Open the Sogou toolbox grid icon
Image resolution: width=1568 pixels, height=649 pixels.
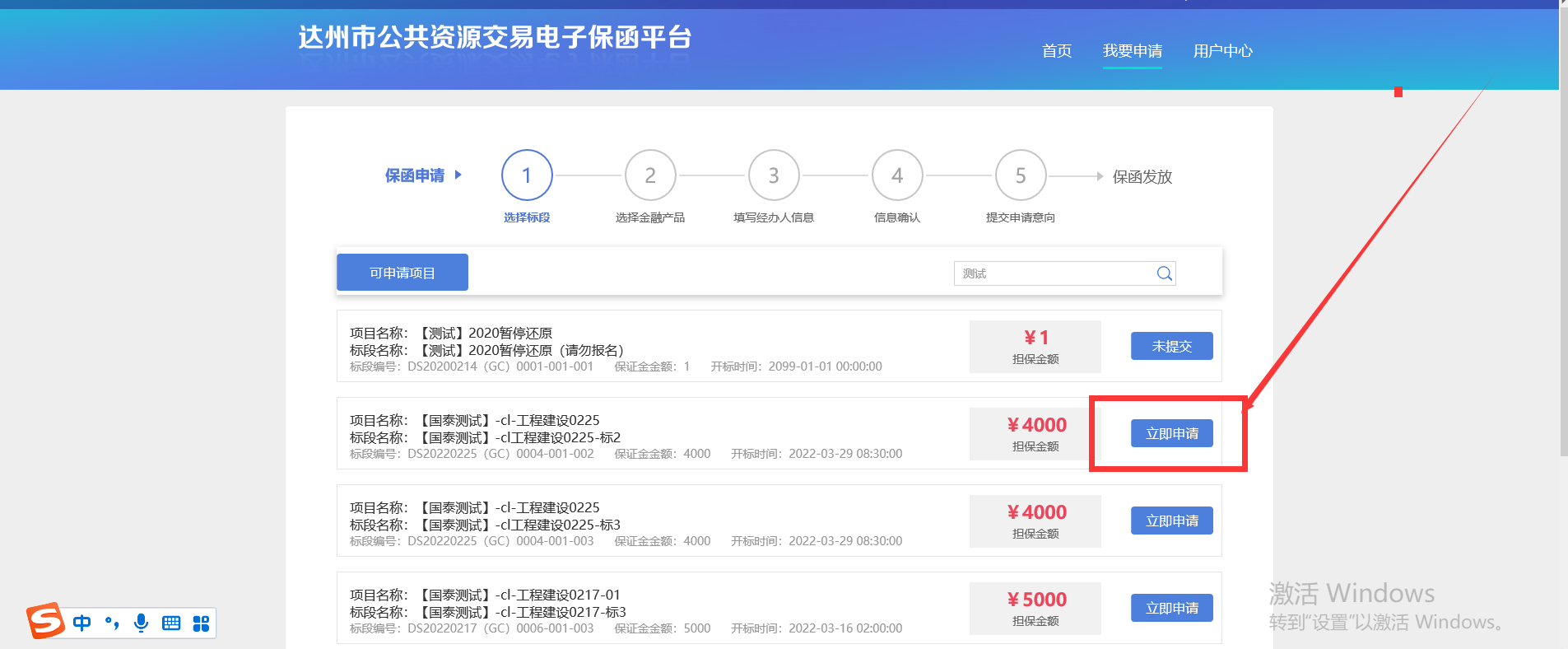click(x=201, y=623)
